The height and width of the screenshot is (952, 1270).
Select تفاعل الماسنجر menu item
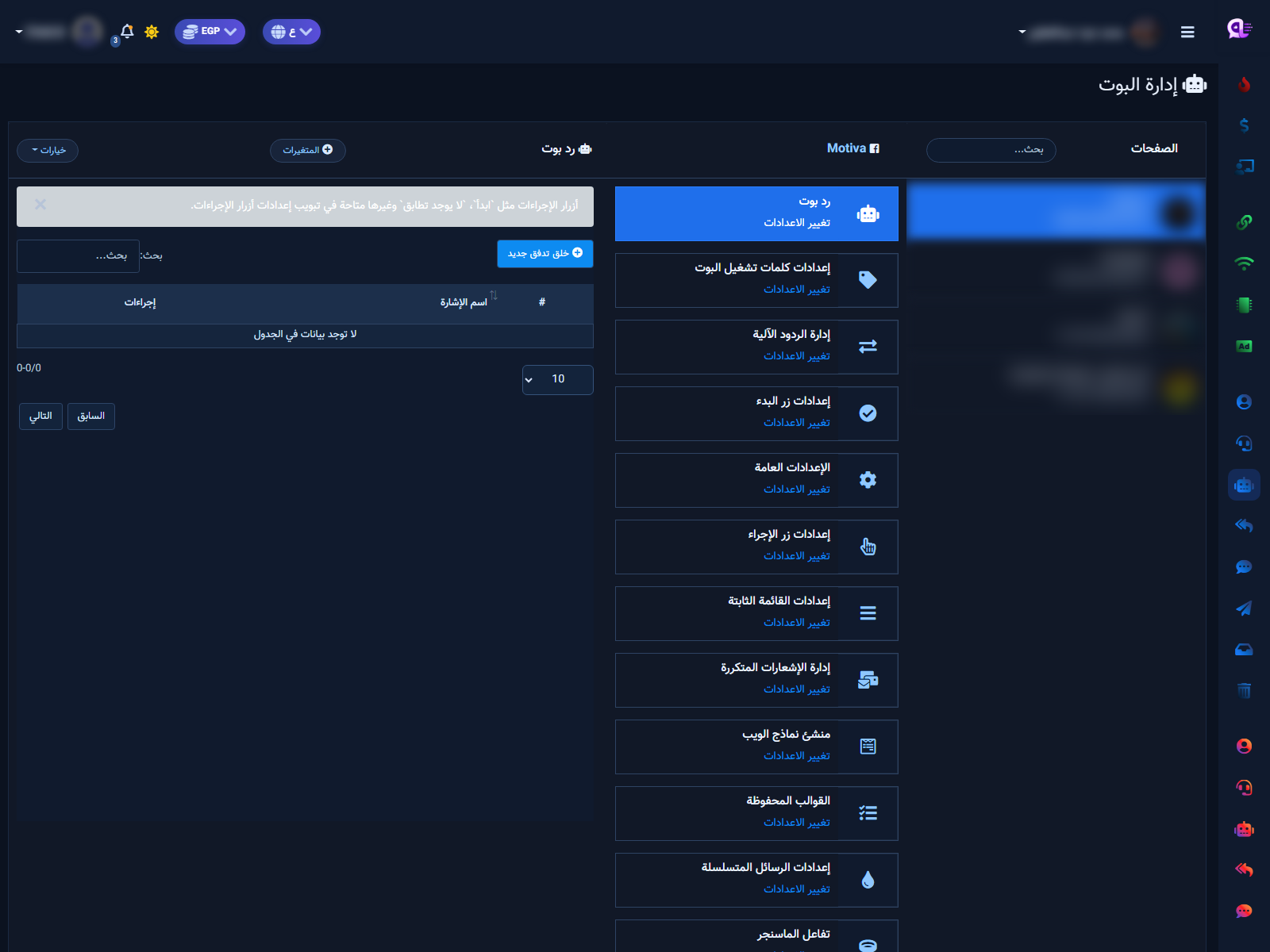756,936
